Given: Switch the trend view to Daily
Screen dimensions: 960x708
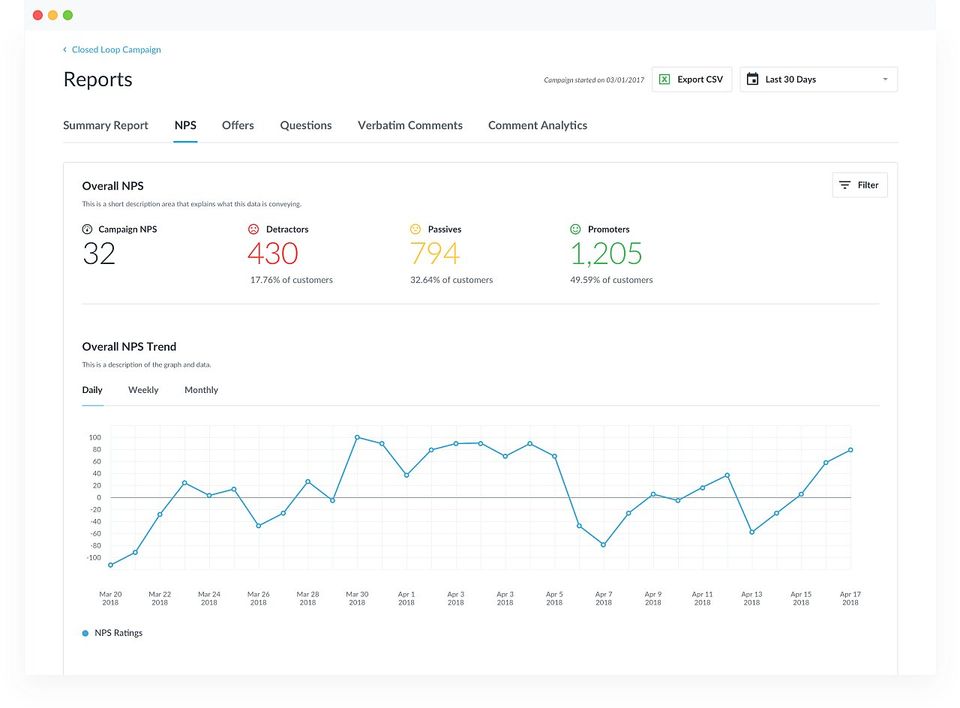Looking at the screenshot, I should point(92,390).
